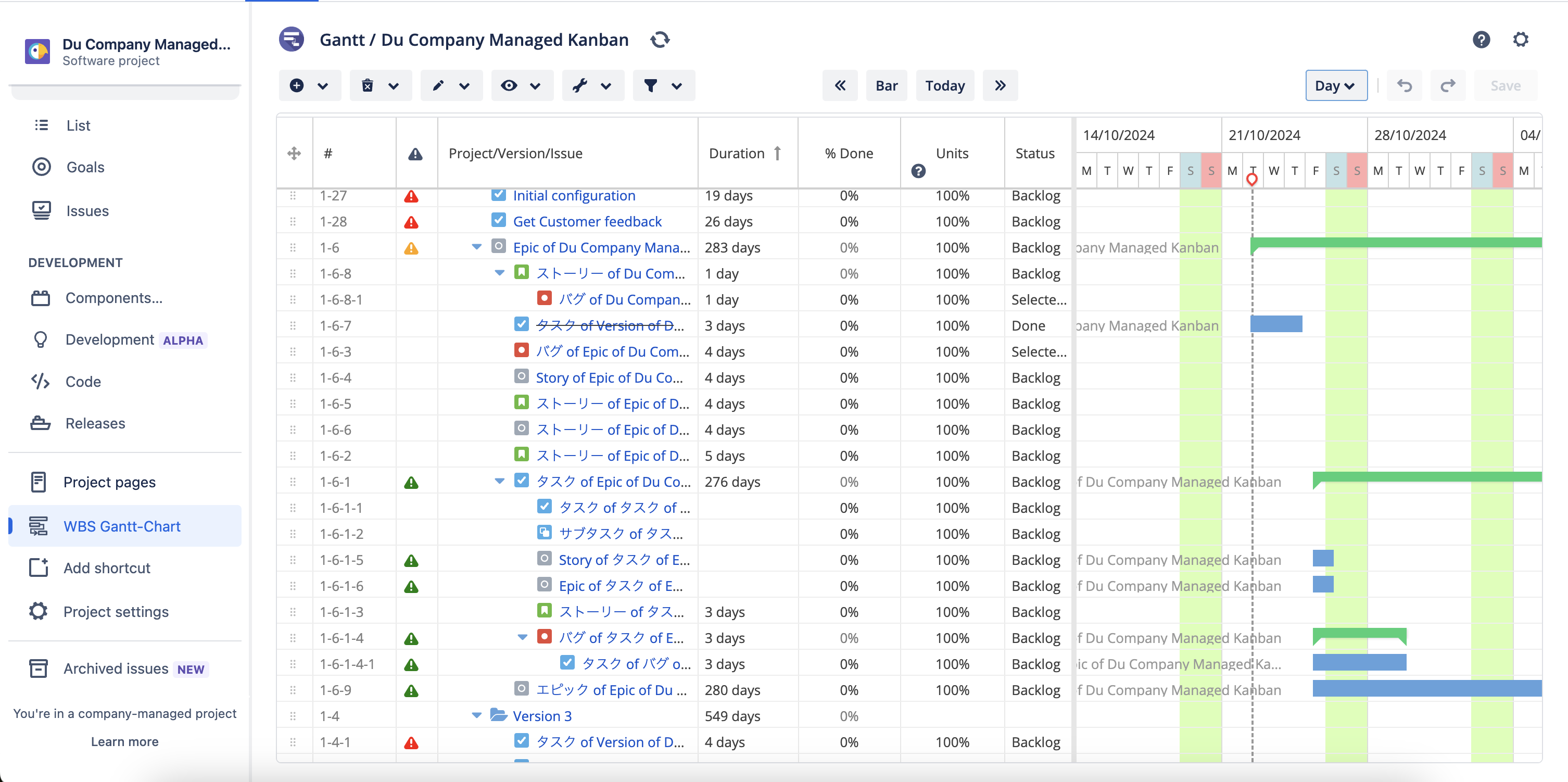Click the undo icon in the toolbar
Image resolution: width=1568 pixels, height=782 pixels.
click(1404, 85)
